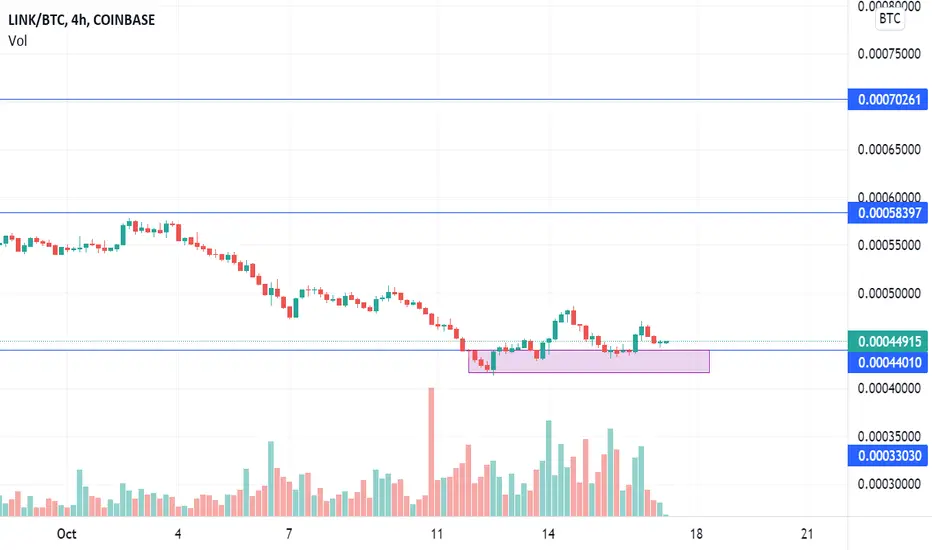This screenshot has height=550, width=932.
Task: Select the horizontal line at 0.00070261
Action: 423,99
